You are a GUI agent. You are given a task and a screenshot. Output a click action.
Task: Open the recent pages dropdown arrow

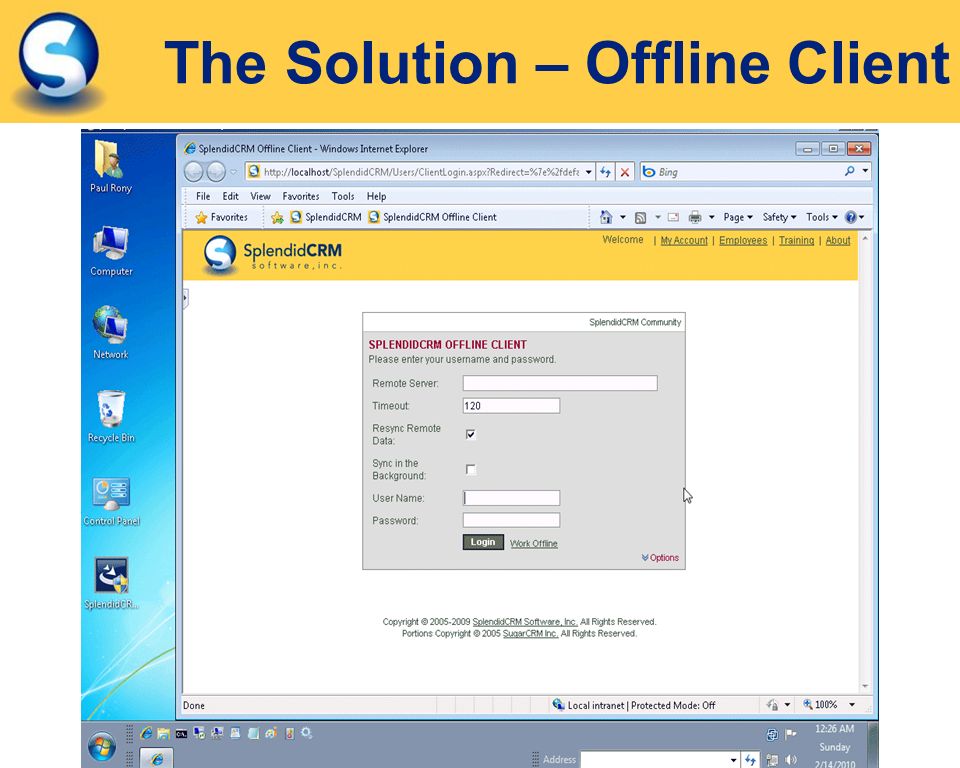coord(233,172)
